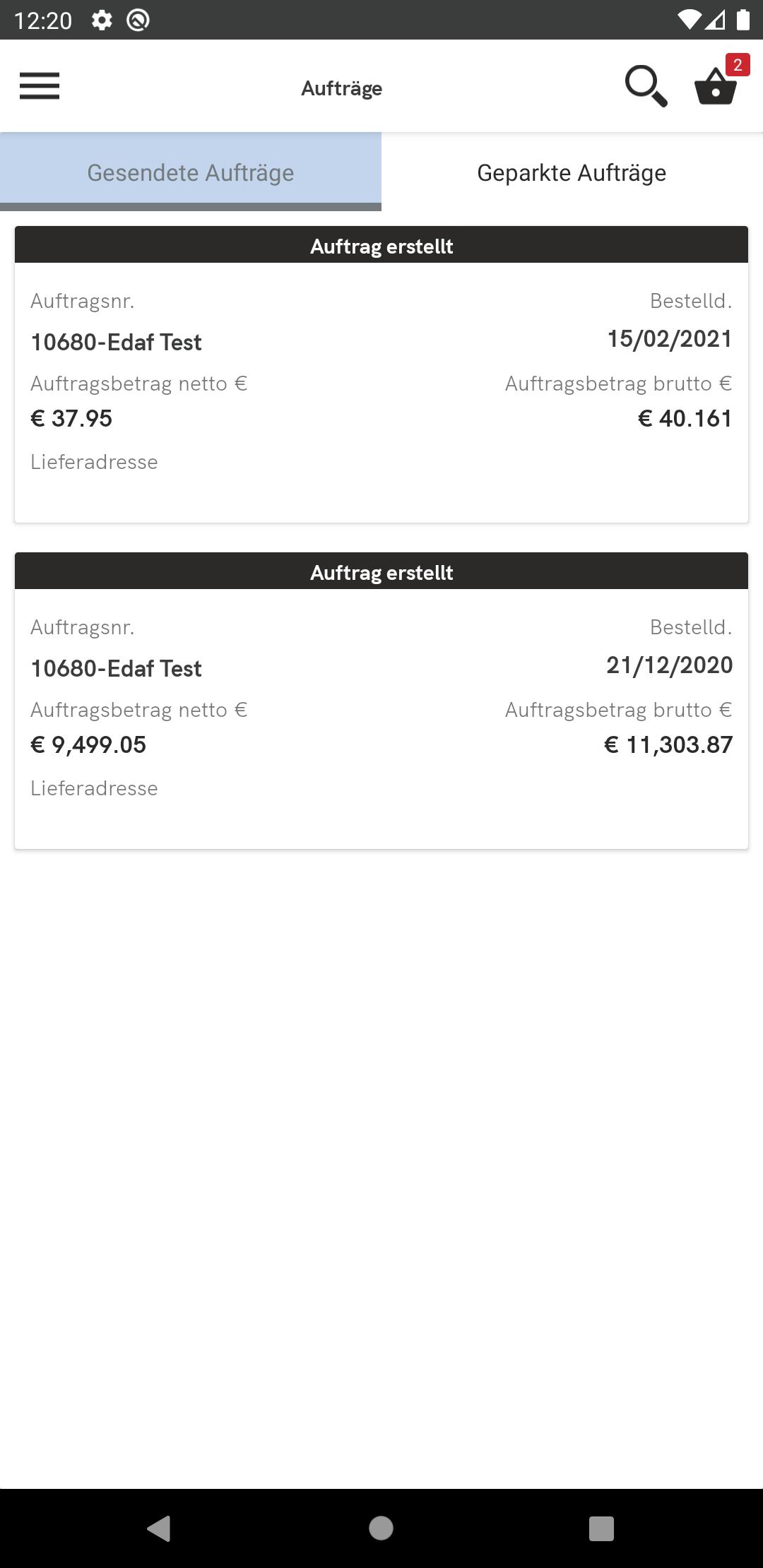Tap the Android back navigation button
The height and width of the screenshot is (1568, 763).
pos(159,1528)
